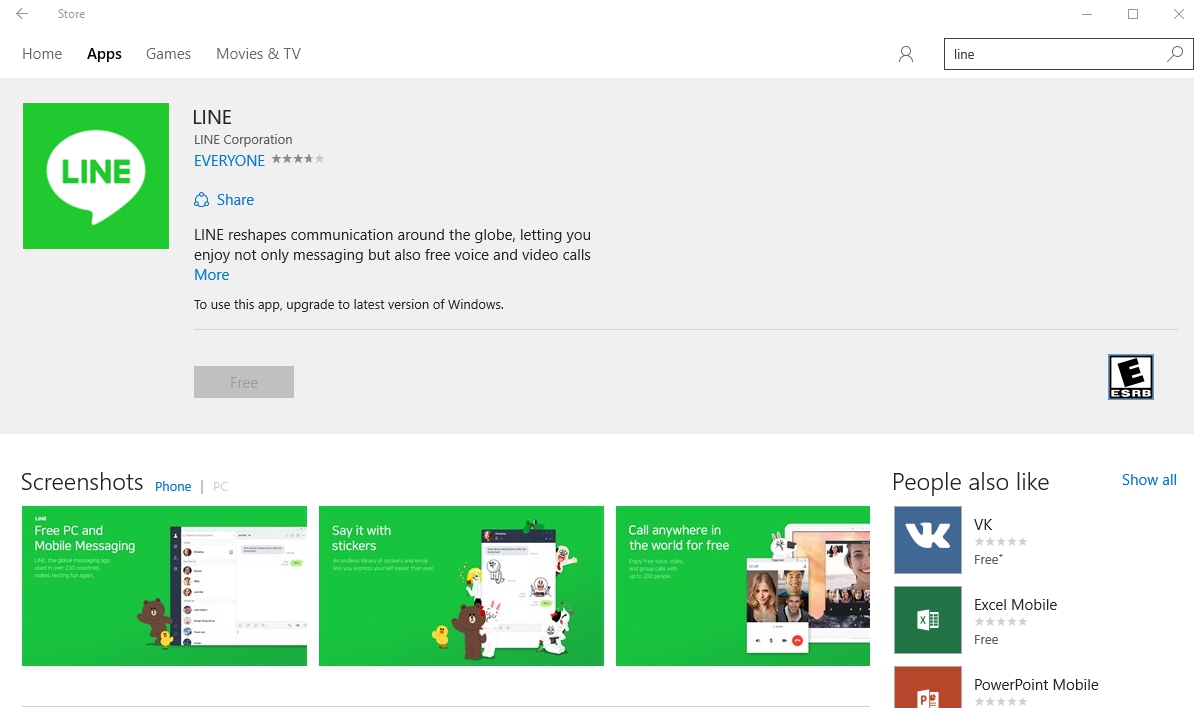Open the VK app icon

click(x=927, y=540)
